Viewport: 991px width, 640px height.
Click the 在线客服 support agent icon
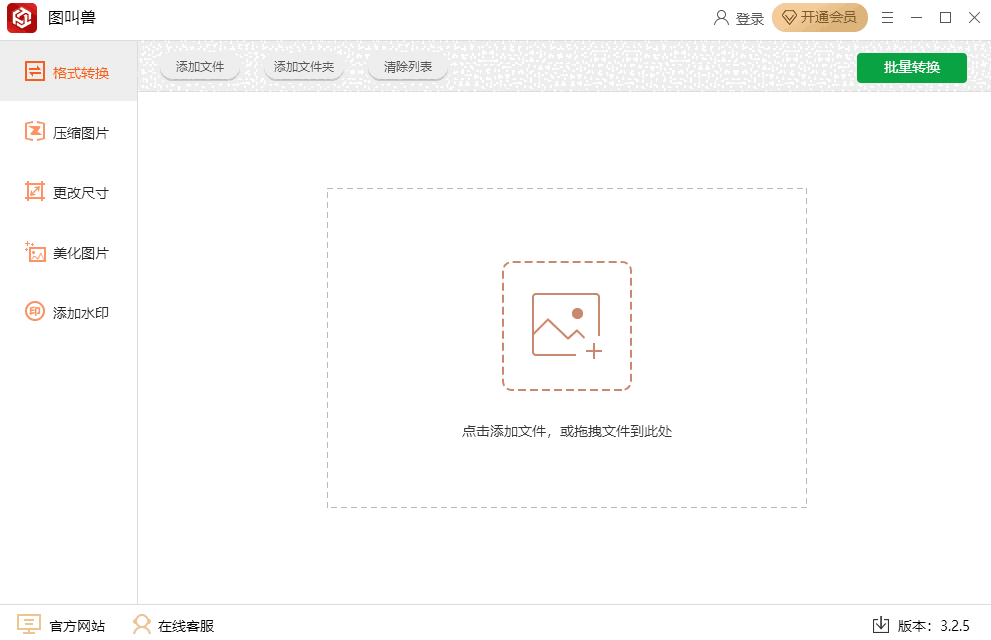click(x=142, y=625)
